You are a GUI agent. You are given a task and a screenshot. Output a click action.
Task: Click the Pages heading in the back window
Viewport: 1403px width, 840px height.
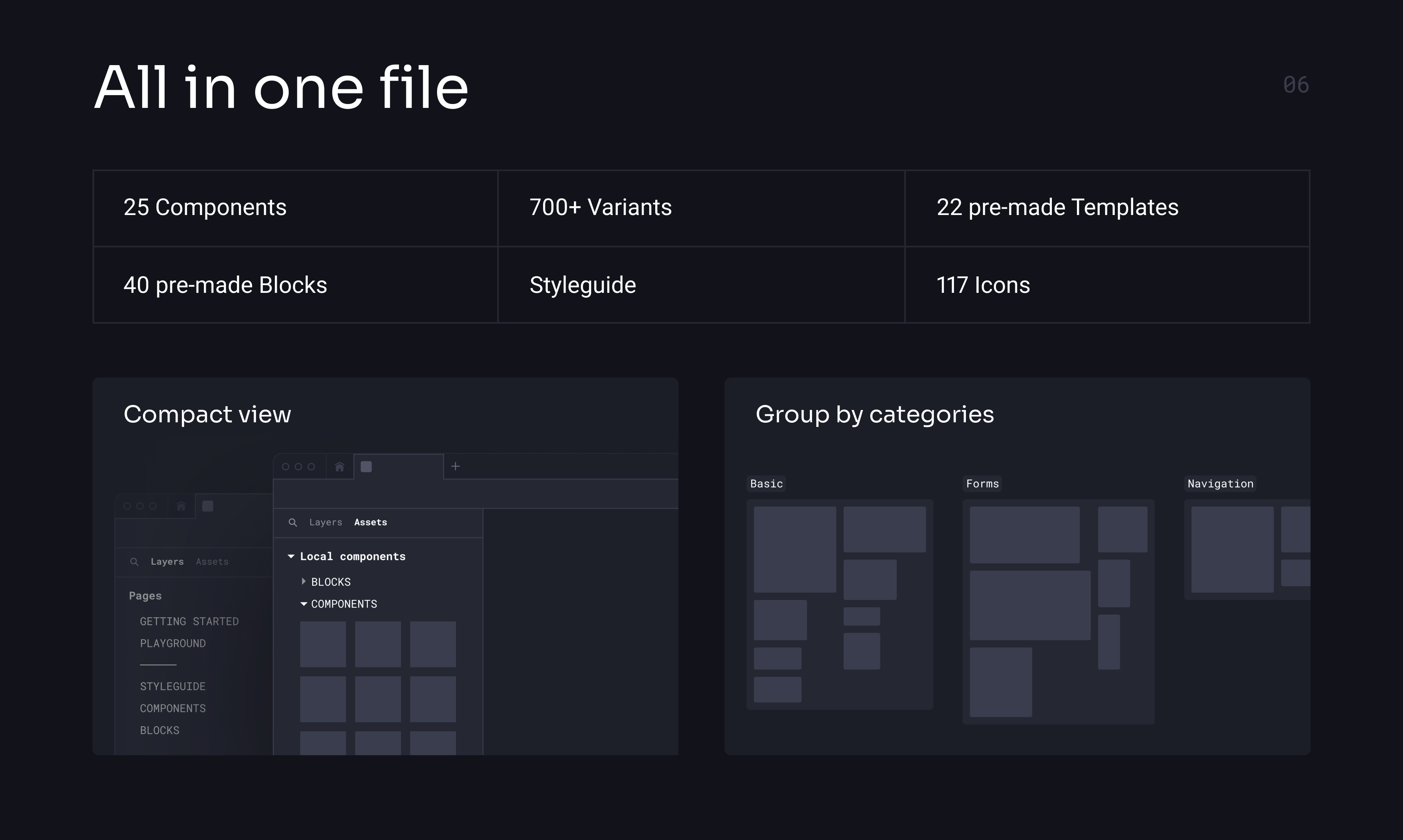(x=145, y=596)
